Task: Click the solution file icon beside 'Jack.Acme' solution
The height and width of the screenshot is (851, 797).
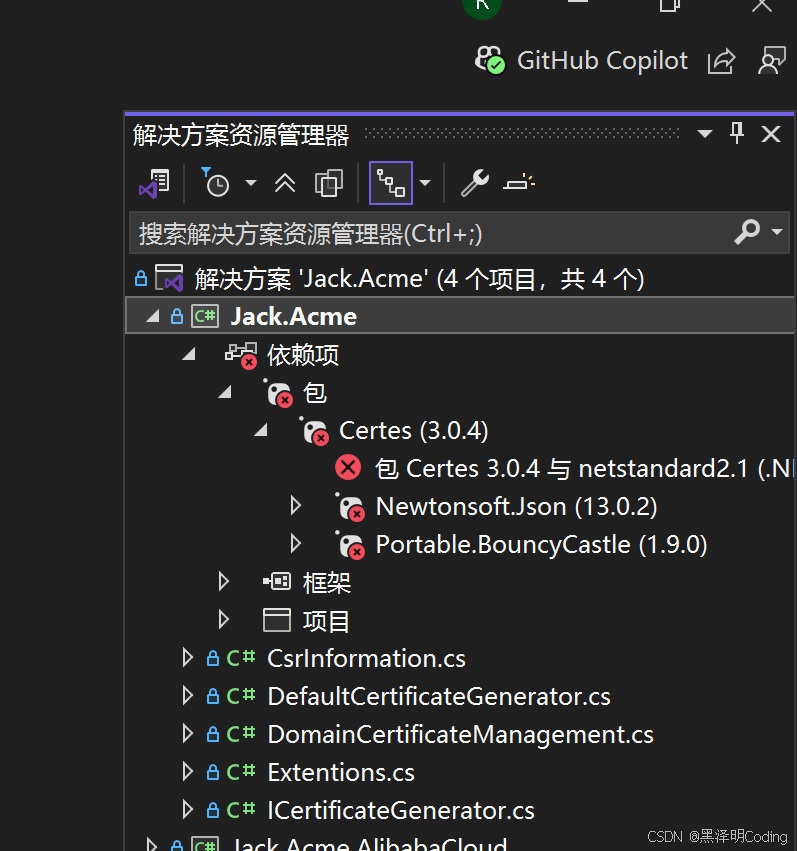Action: pyautogui.click(x=169, y=278)
